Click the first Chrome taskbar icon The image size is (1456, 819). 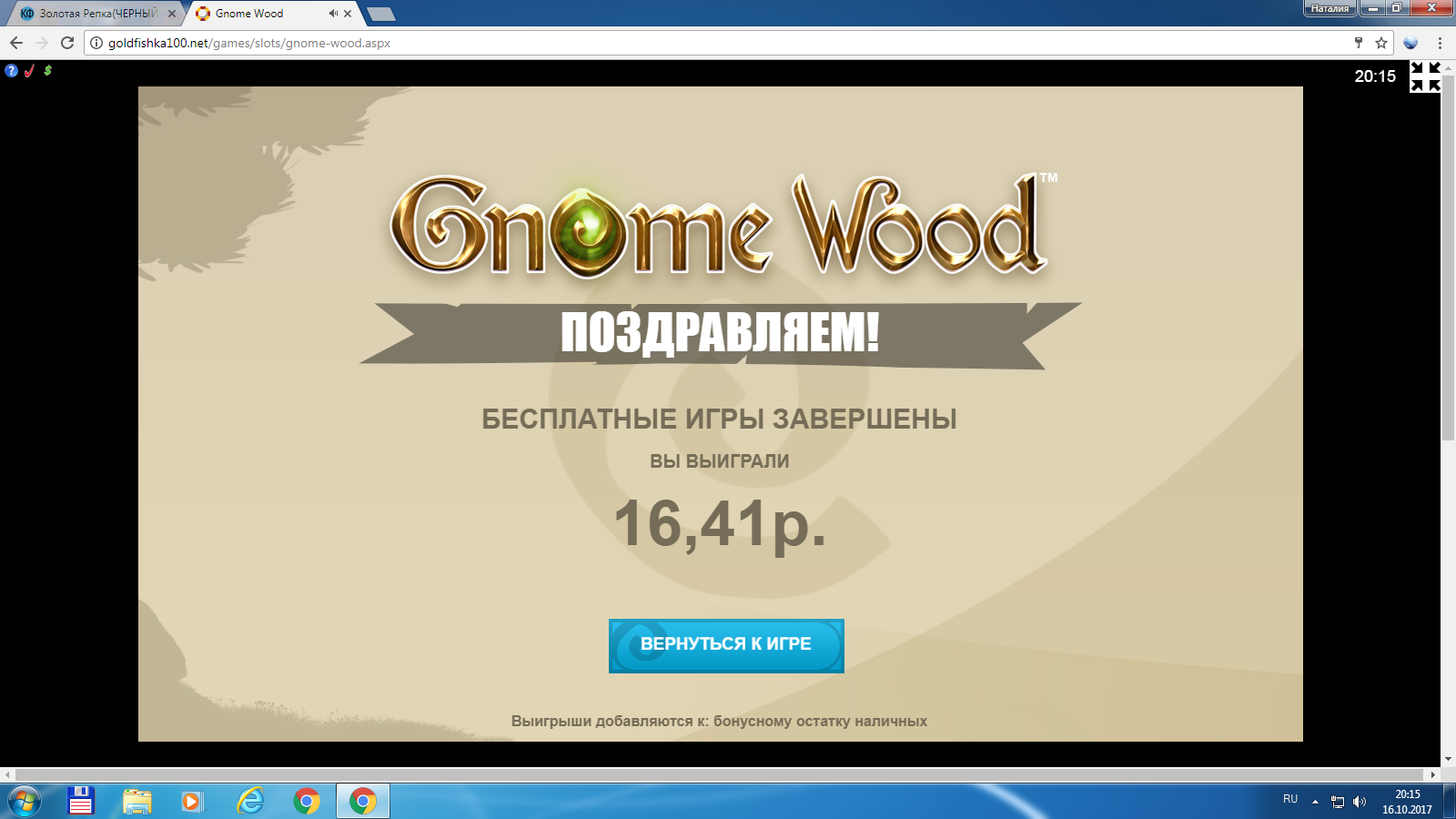coord(307,801)
